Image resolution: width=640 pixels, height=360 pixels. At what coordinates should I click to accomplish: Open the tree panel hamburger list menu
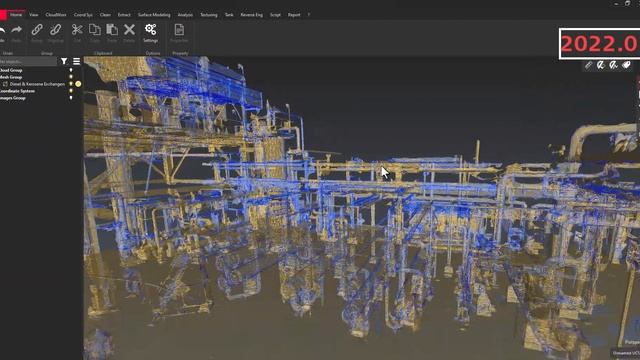point(76,61)
